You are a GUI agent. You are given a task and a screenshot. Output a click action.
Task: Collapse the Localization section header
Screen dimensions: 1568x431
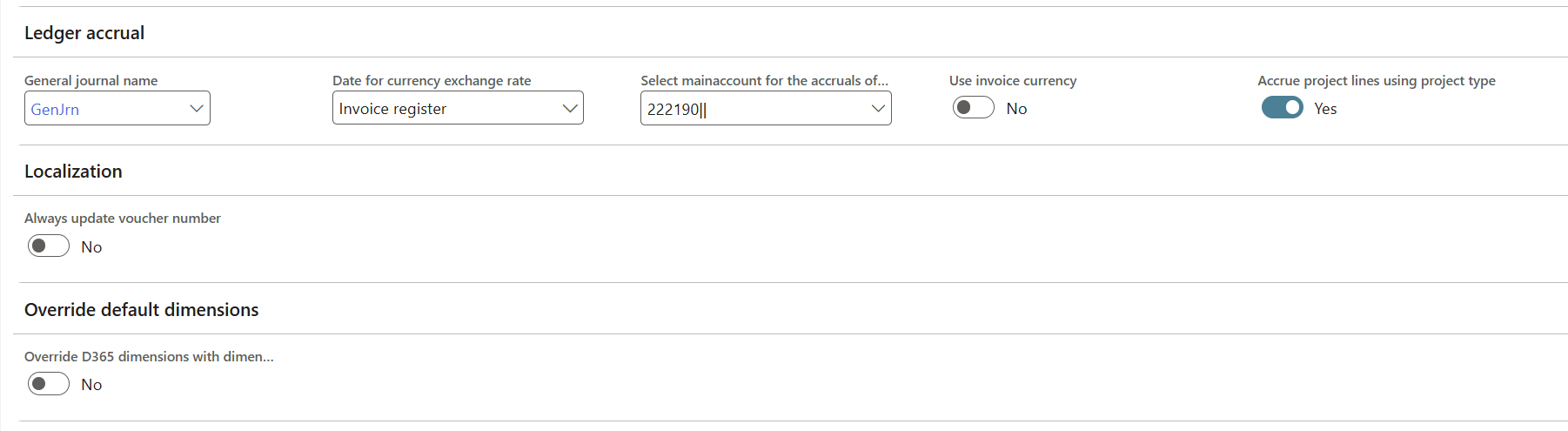click(x=73, y=172)
